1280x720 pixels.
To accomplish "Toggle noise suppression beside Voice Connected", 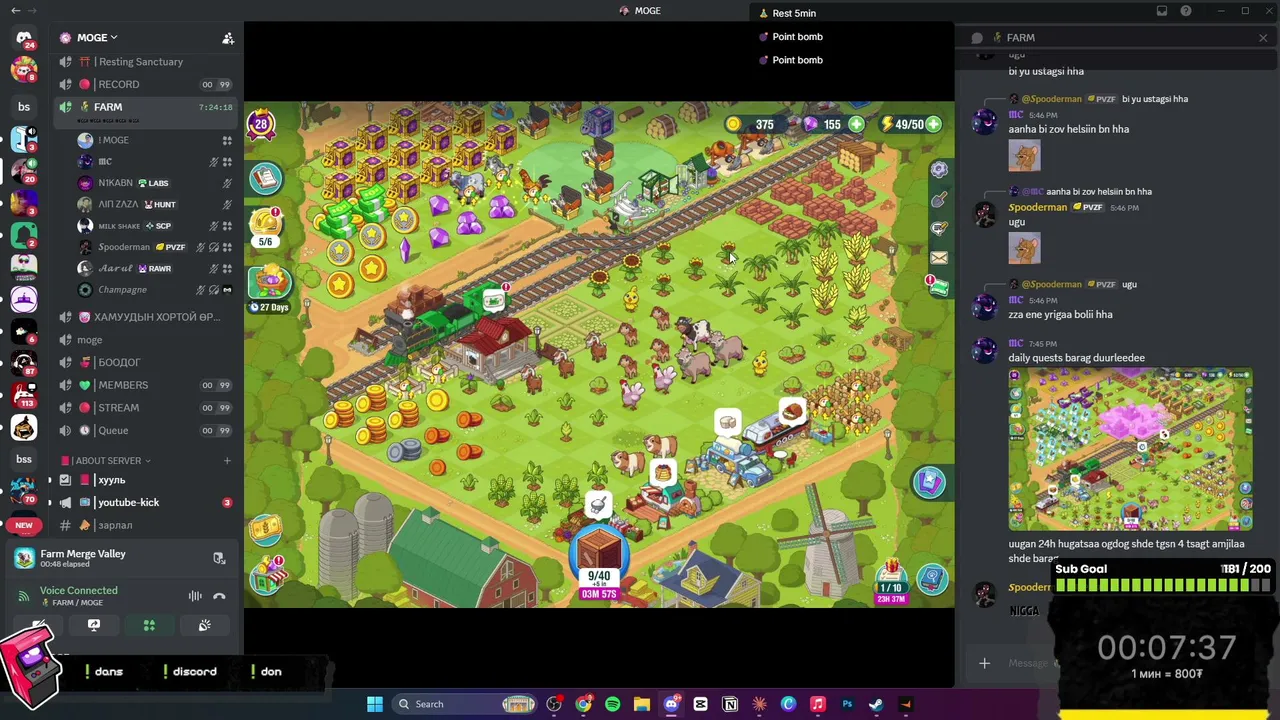I will [x=195, y=596].
